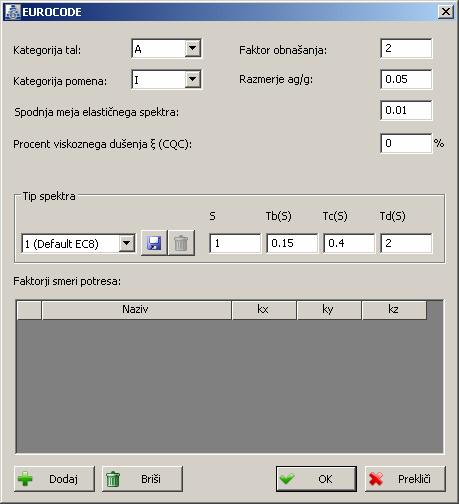Open the Kategorija pomena dropdown
Screen dimensions: 459x504
193,79
